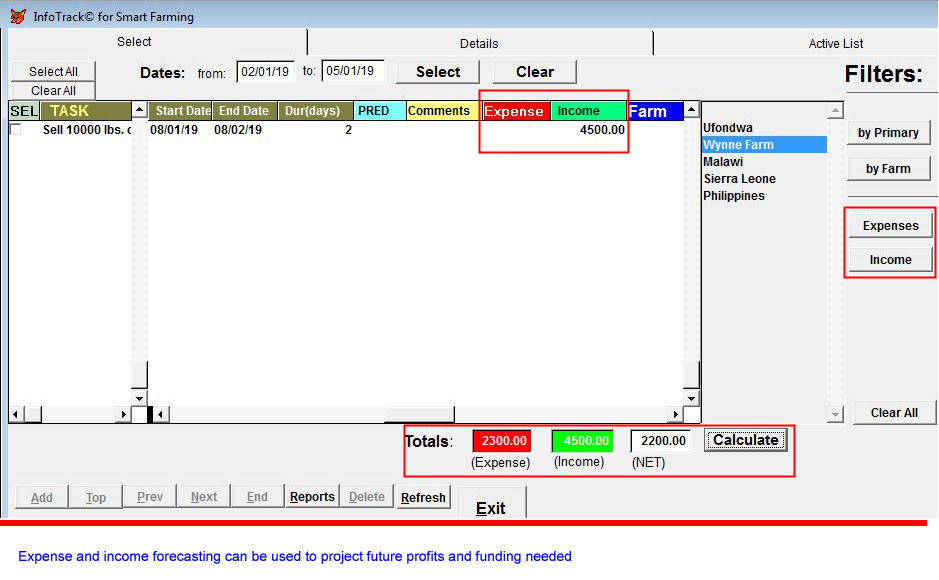Click the Calculate totals button

745,440
